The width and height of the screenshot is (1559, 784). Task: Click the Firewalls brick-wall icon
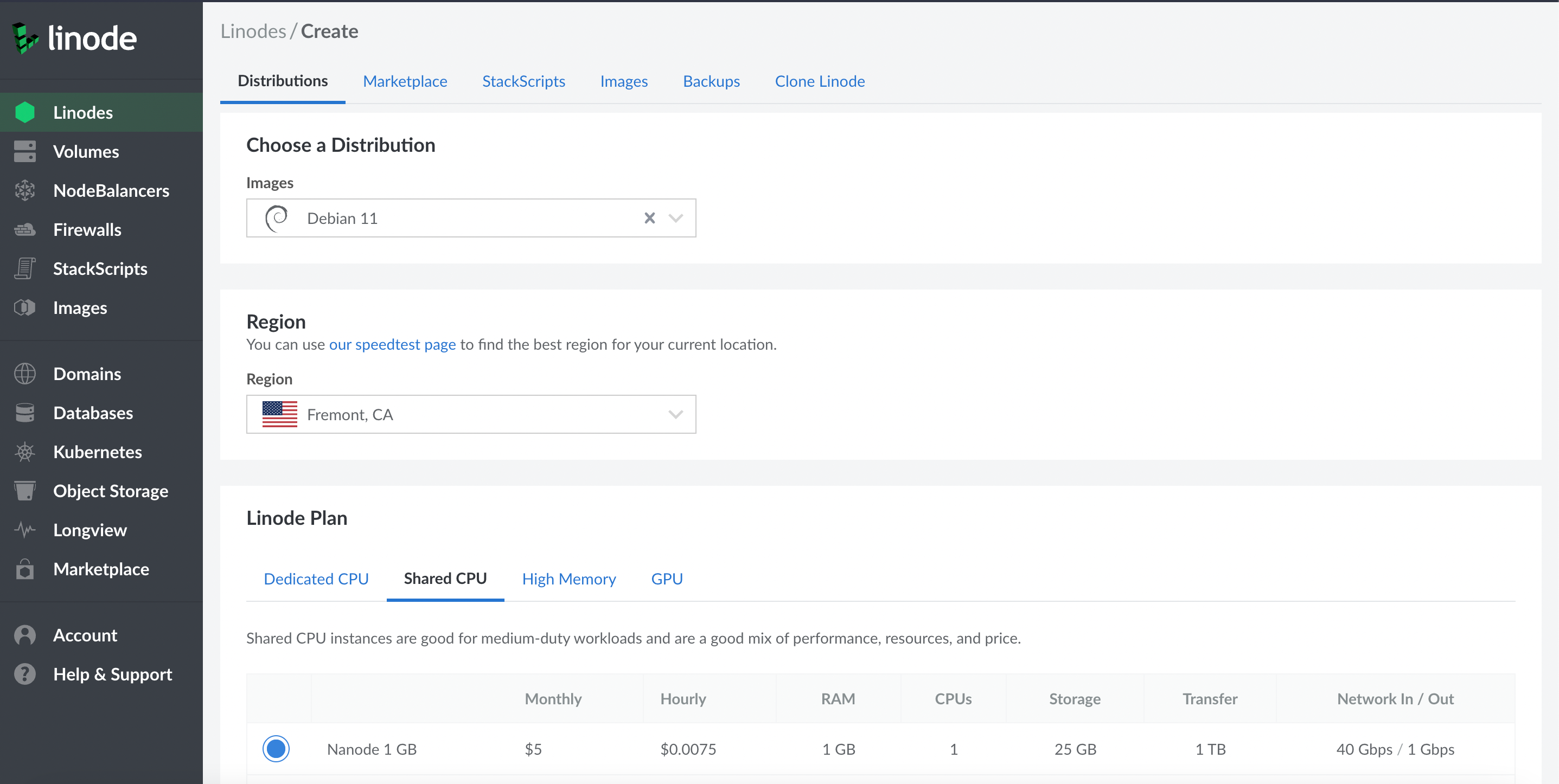pos(25,229)
